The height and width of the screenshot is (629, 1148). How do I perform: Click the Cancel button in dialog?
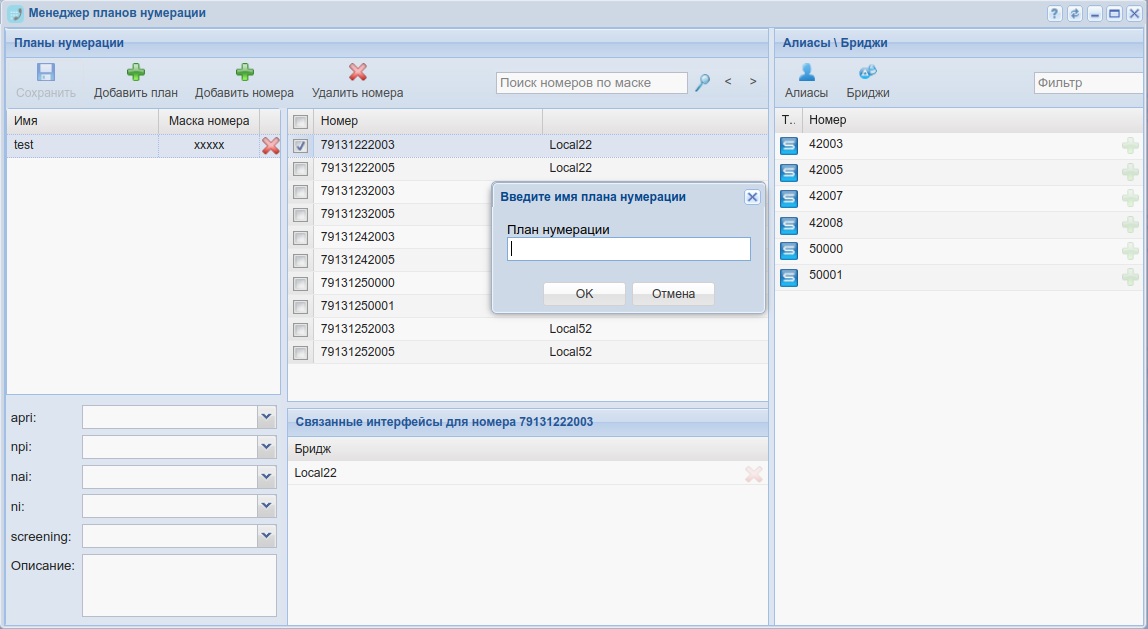[x=673, y=294]
